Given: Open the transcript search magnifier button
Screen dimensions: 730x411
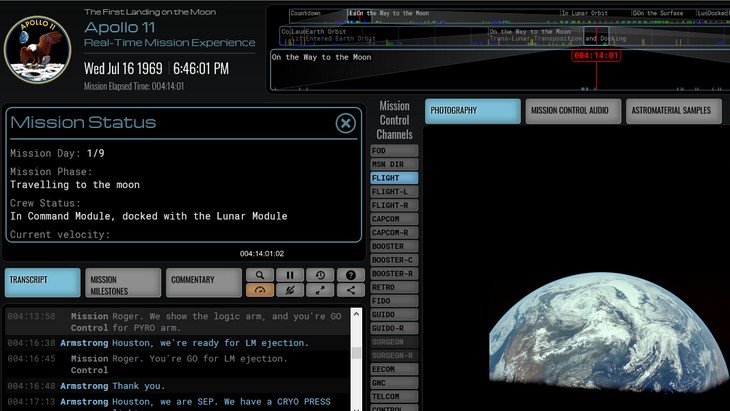Looking at the screenshot, I should point(260,275).
